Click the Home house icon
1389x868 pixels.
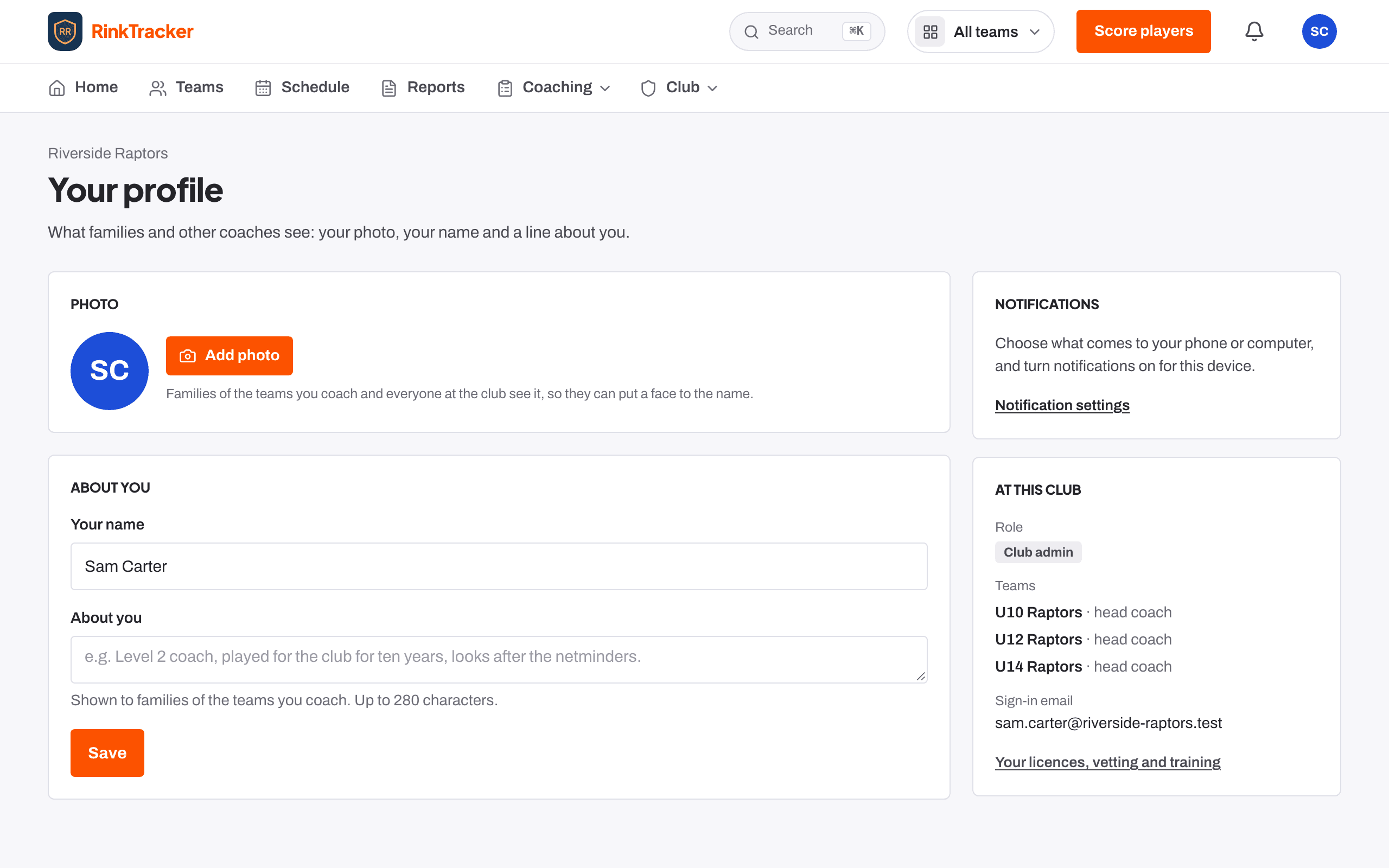[x=57, y=88]
